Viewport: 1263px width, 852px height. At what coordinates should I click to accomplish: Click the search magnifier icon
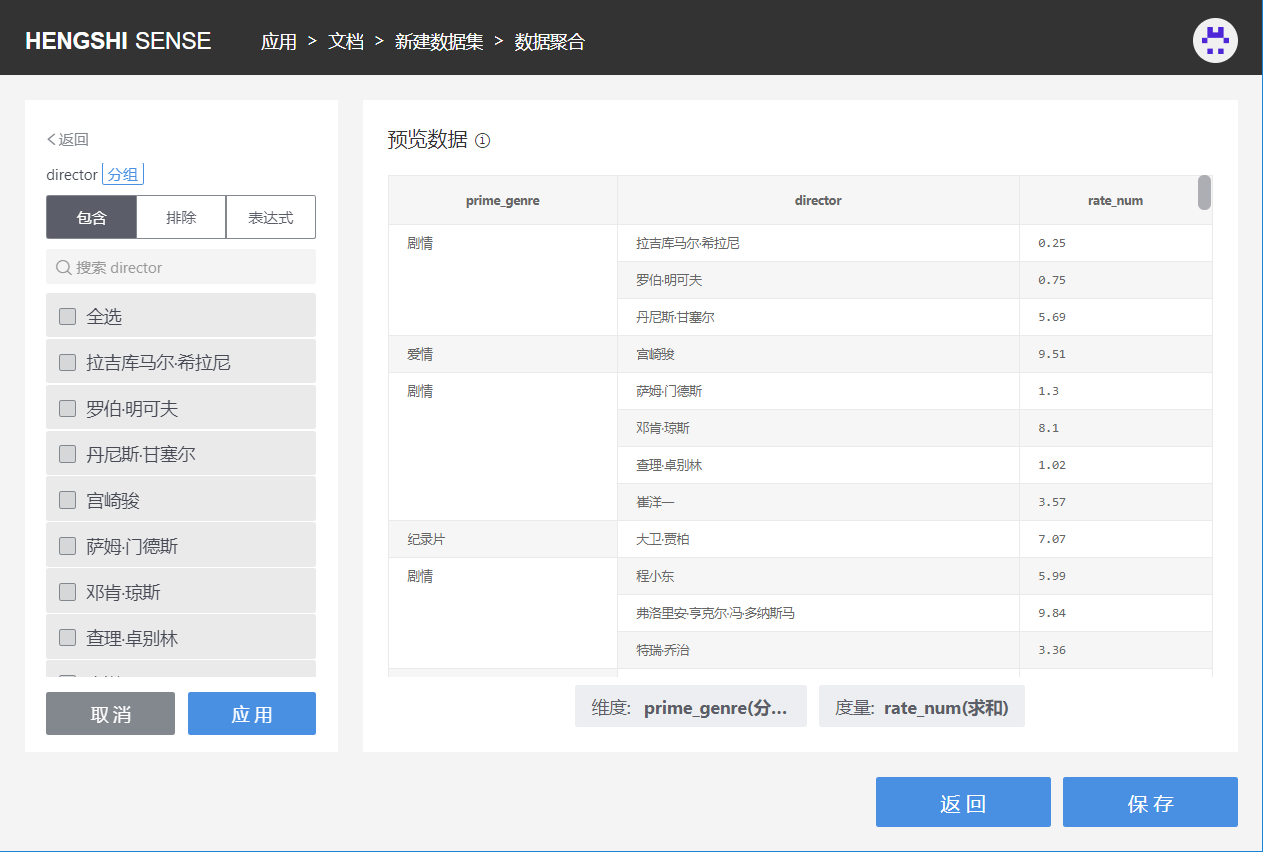(64, 267)
